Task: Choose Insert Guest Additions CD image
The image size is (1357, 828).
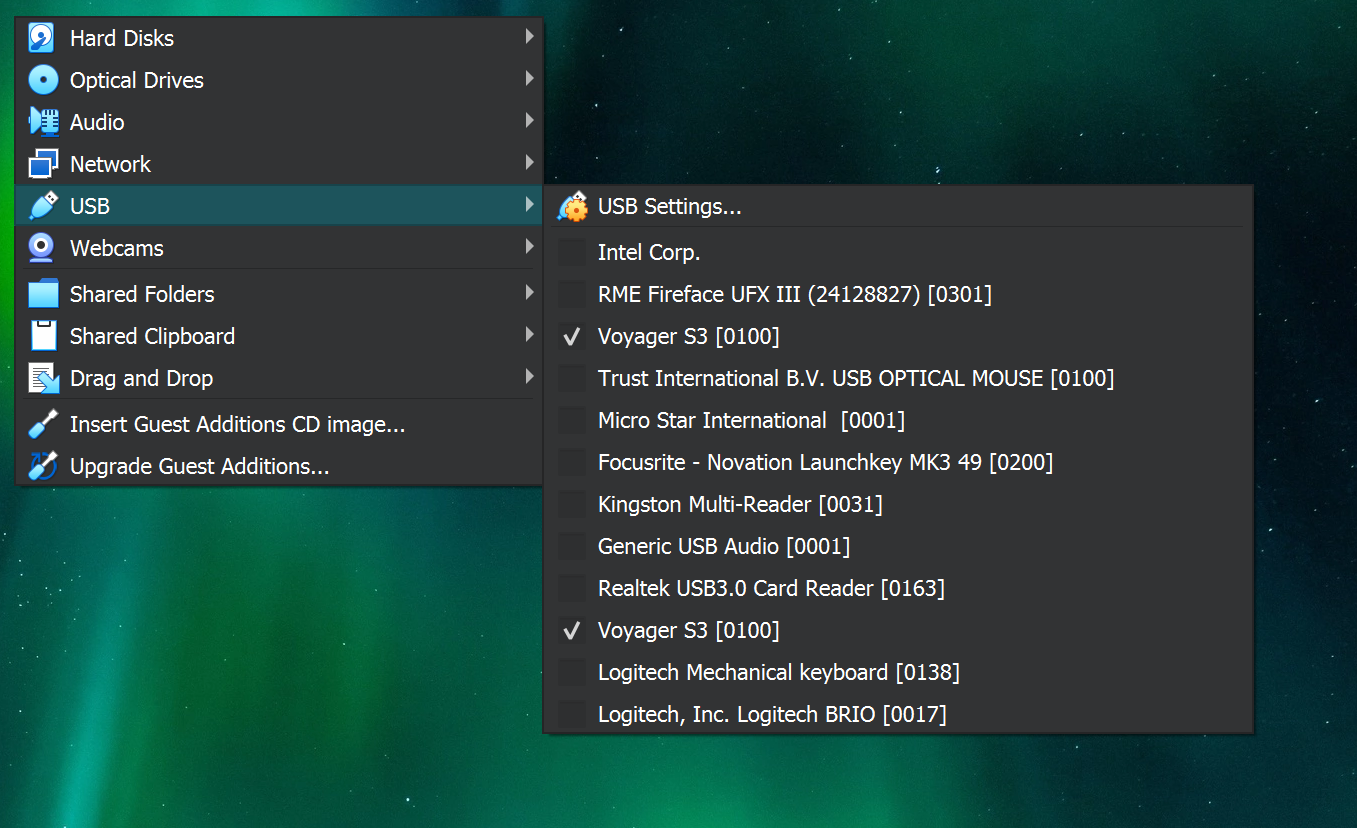Action: (x=237, y=424)
